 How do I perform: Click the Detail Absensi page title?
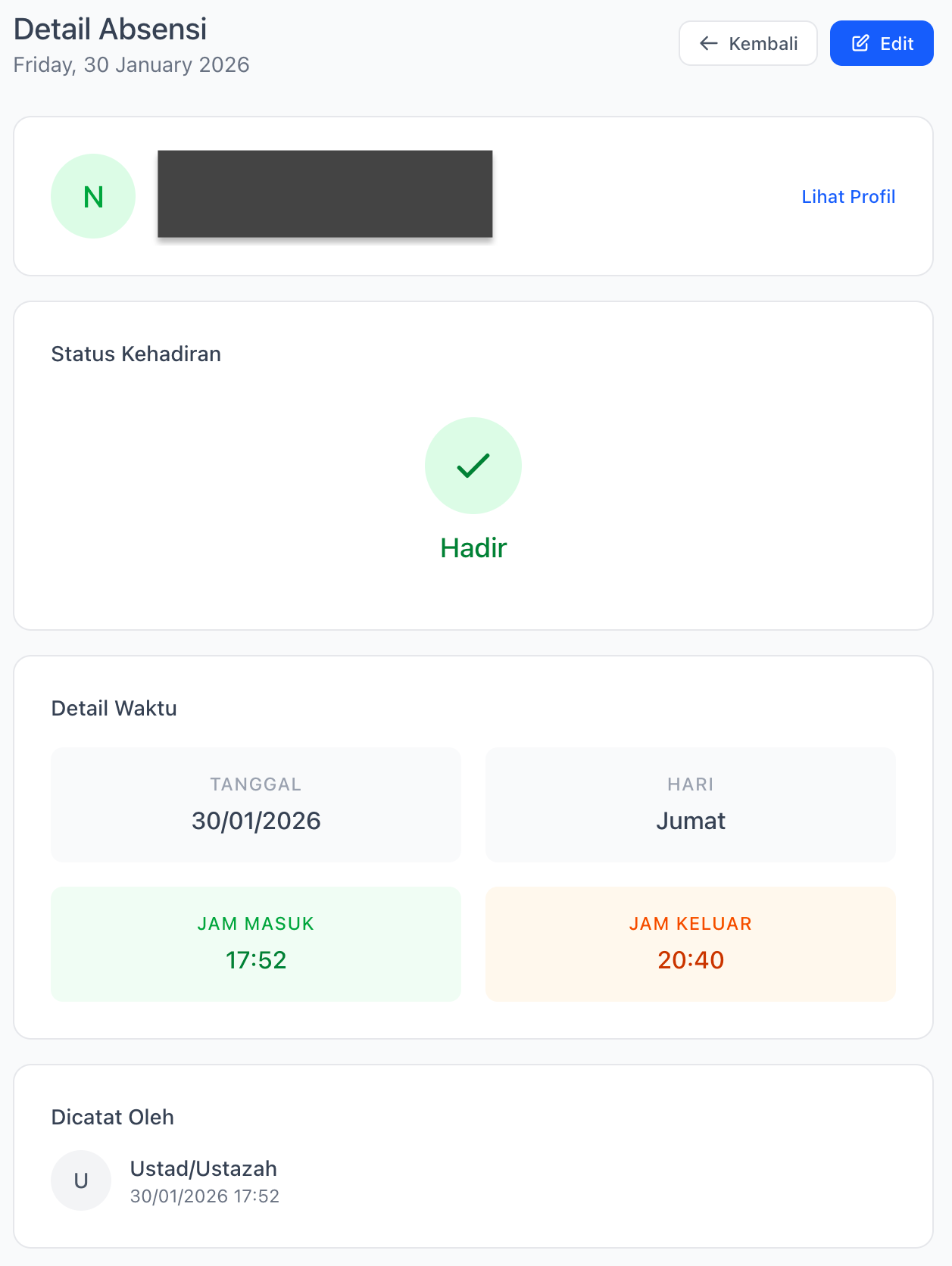pyautogui.click(x=111, y=29)
